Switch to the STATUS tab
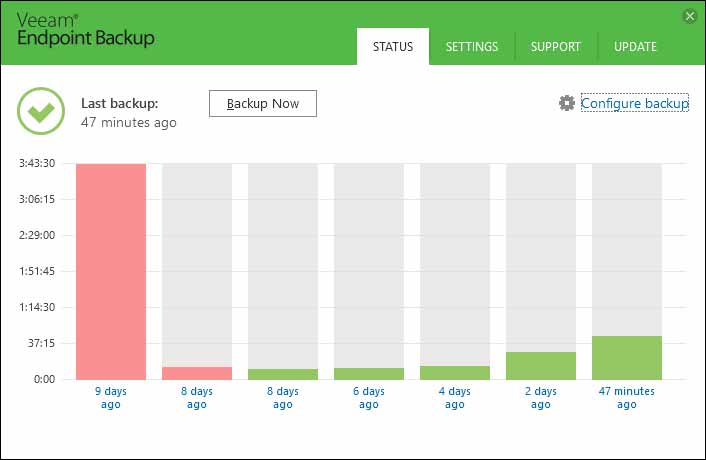The height and width of the screenshot is (460, 706). click(x=393, y=46)
